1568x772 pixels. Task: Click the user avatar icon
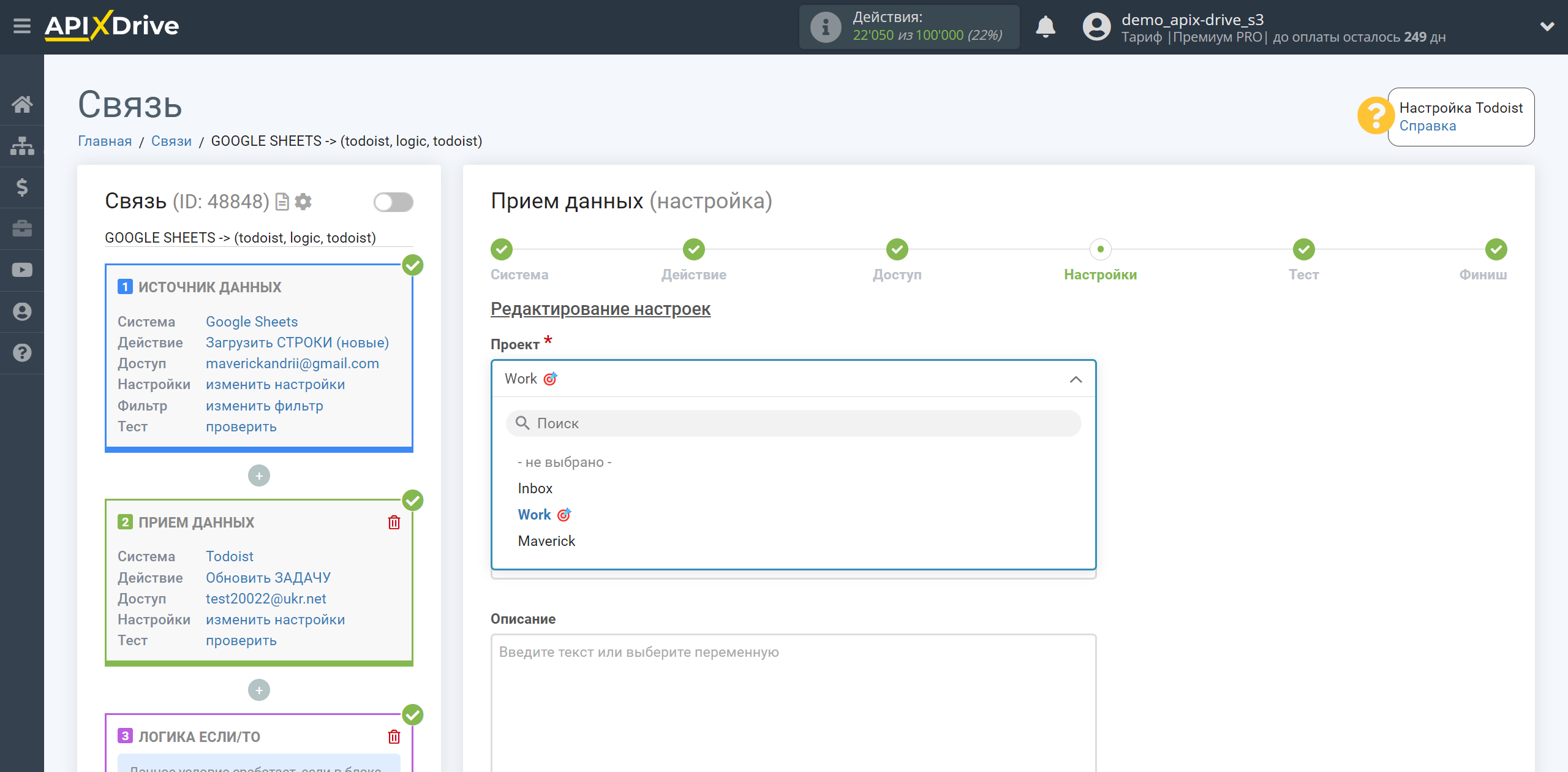1096,27
